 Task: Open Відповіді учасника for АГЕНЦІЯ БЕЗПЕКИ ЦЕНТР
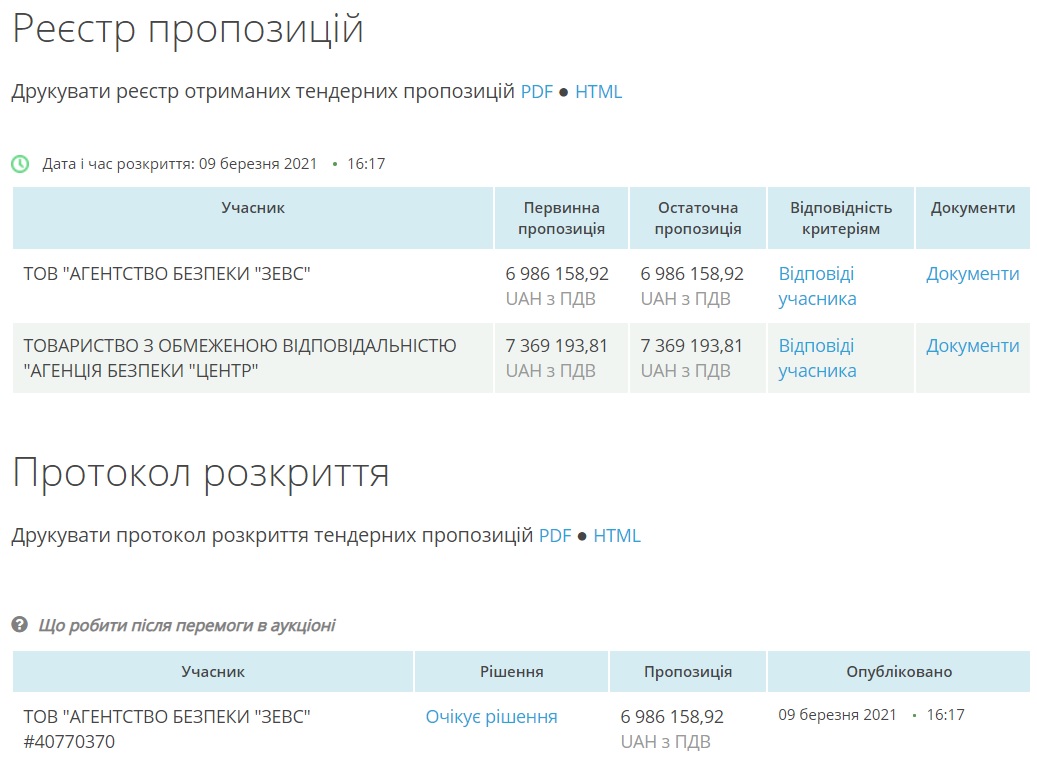point(817,358)
